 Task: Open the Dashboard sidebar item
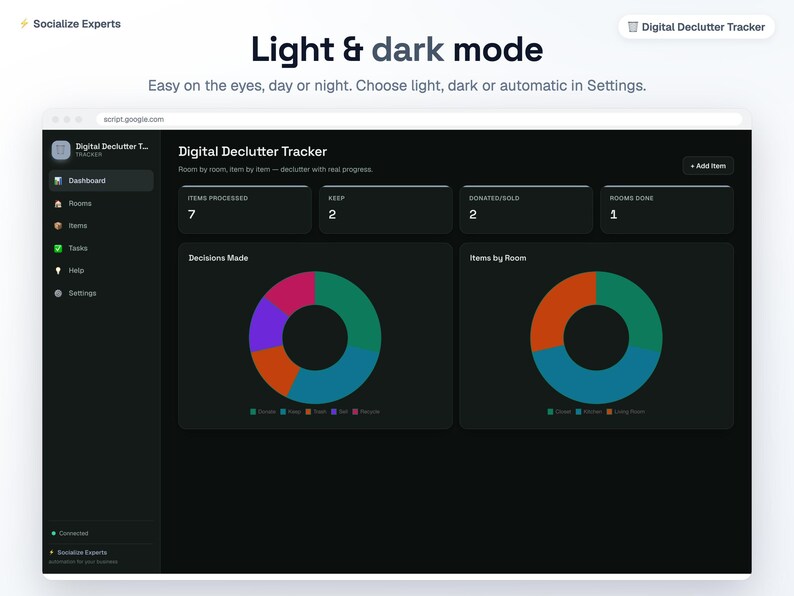click(x=101, y=181)
